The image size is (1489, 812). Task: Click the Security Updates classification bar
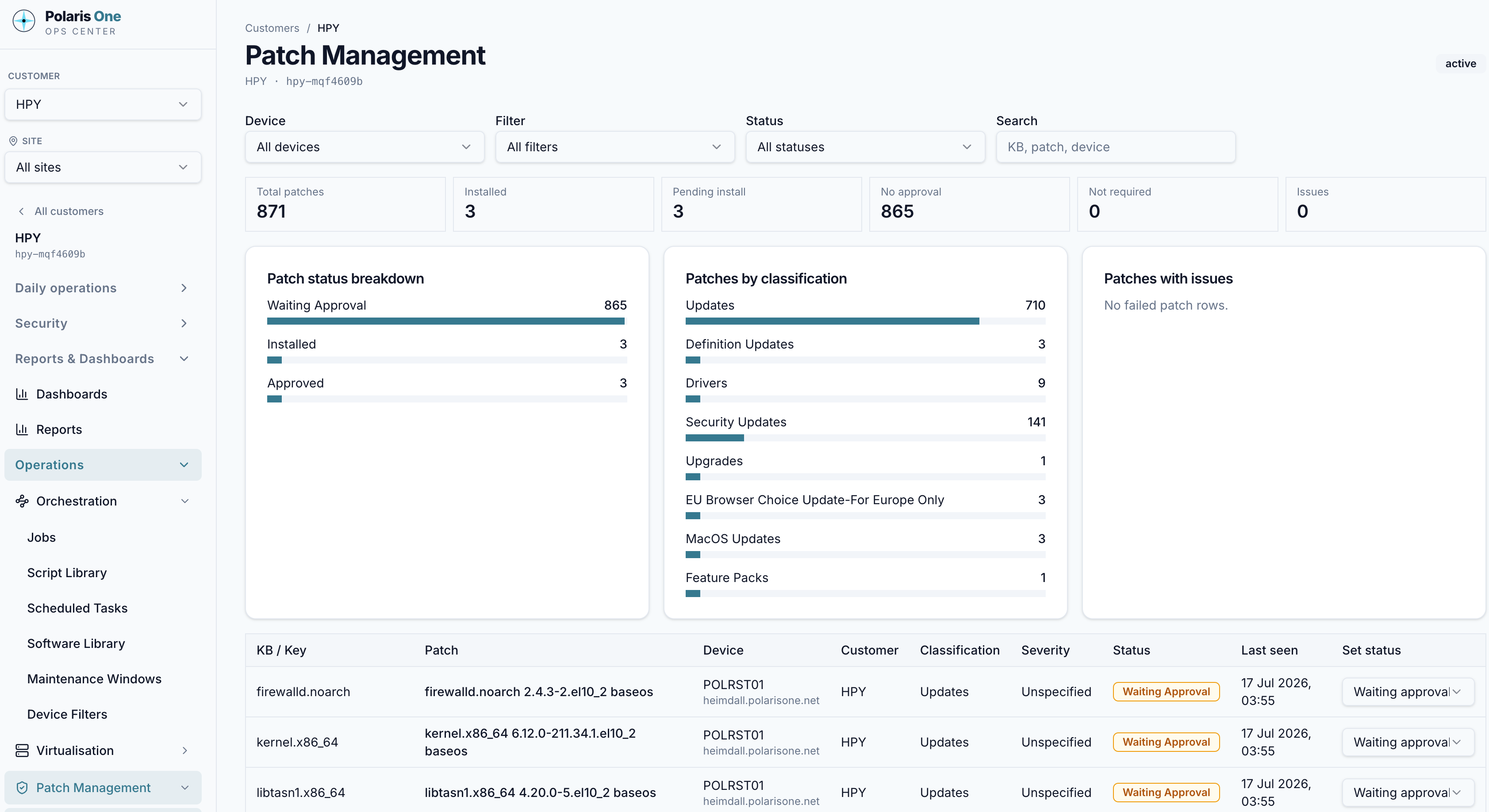[865, 437]
